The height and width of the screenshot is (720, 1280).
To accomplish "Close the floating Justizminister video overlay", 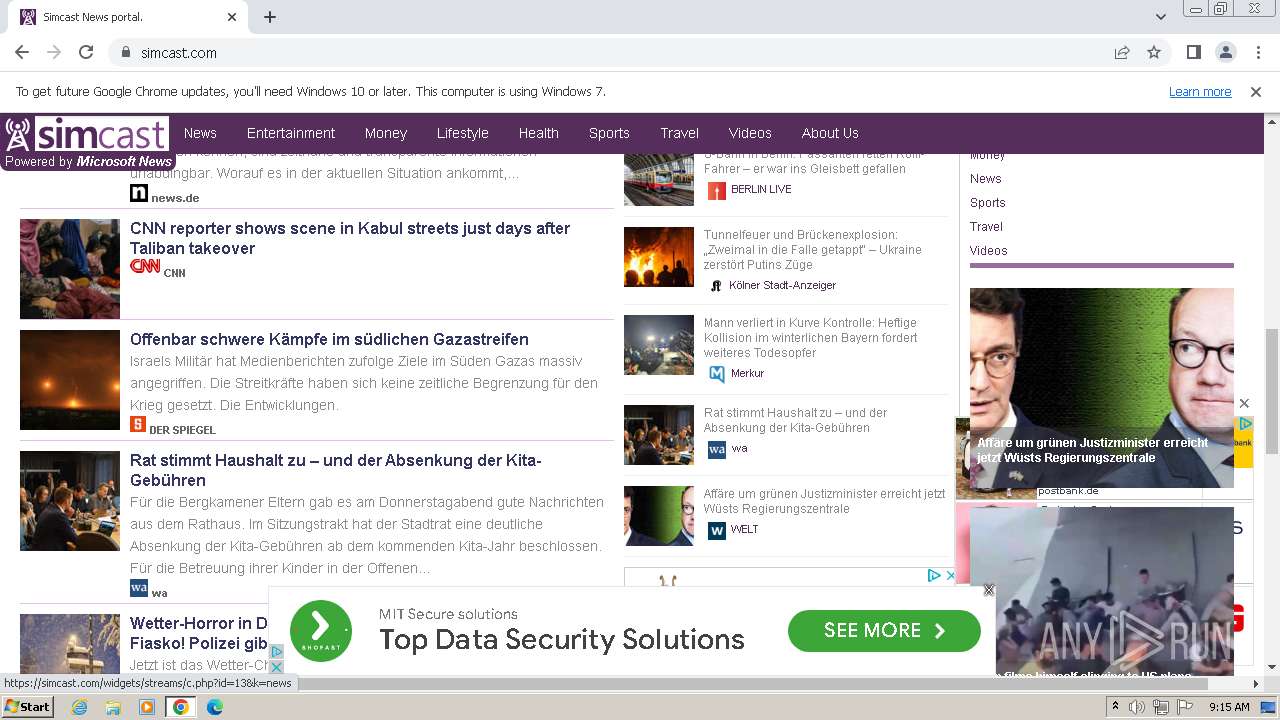I will pyautogui.click(x=1244, y=403).
